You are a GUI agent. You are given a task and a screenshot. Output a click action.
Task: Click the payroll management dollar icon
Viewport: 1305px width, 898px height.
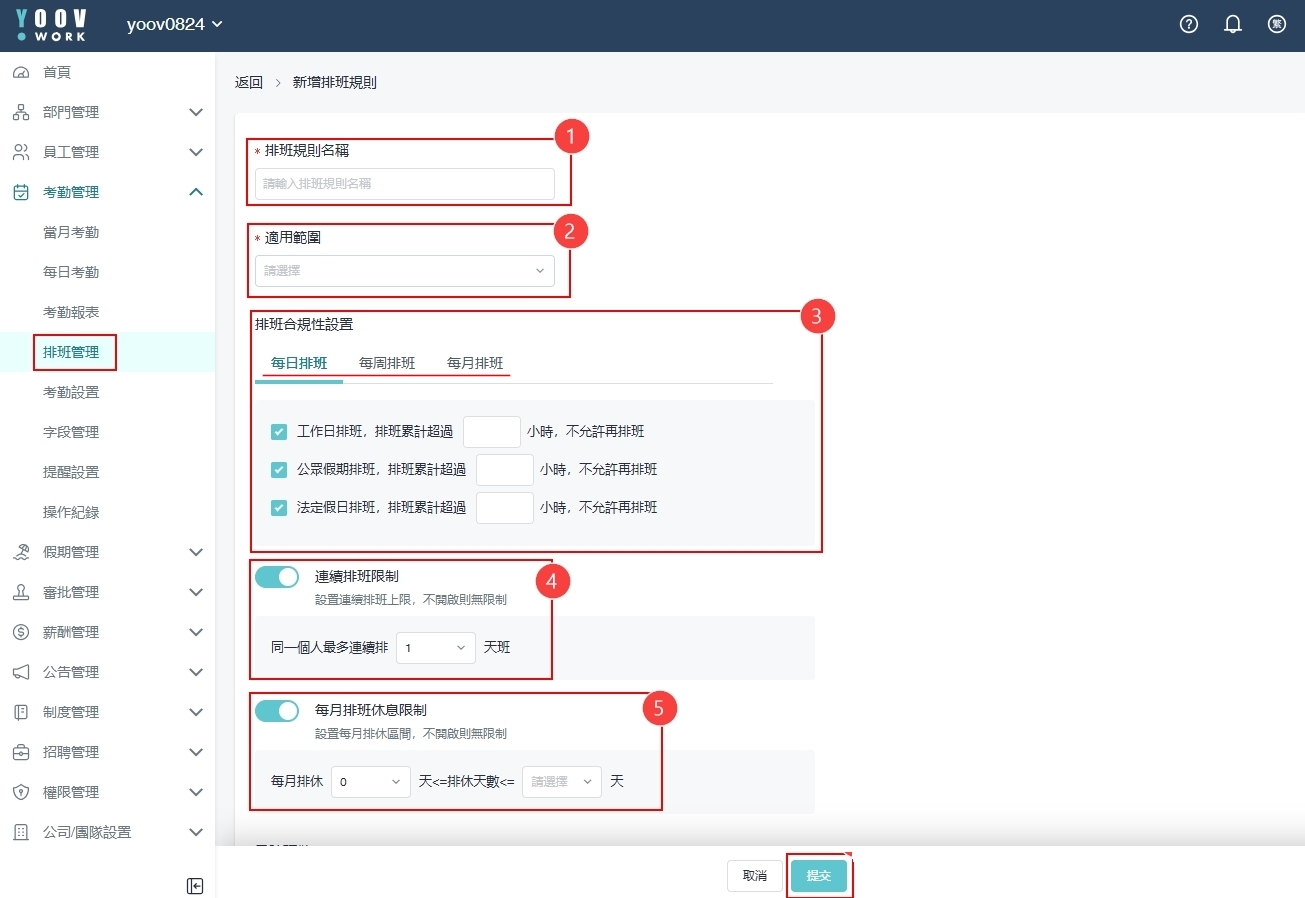pyautogui.click(x=21, y=632)
